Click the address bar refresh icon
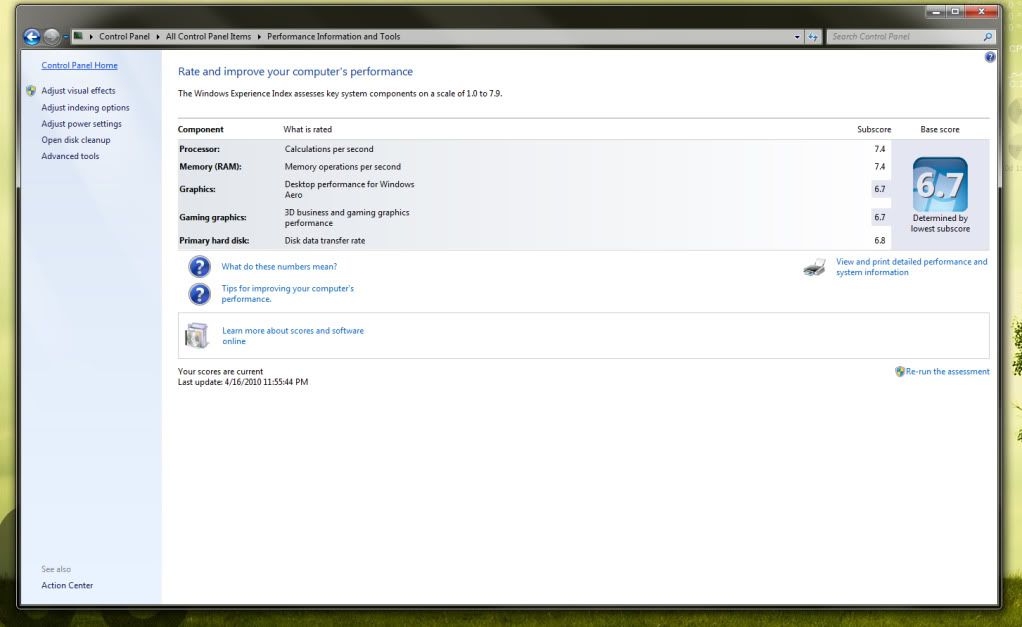The width and height of the screenshot is (1022, 627). click(x=813, y=37)
